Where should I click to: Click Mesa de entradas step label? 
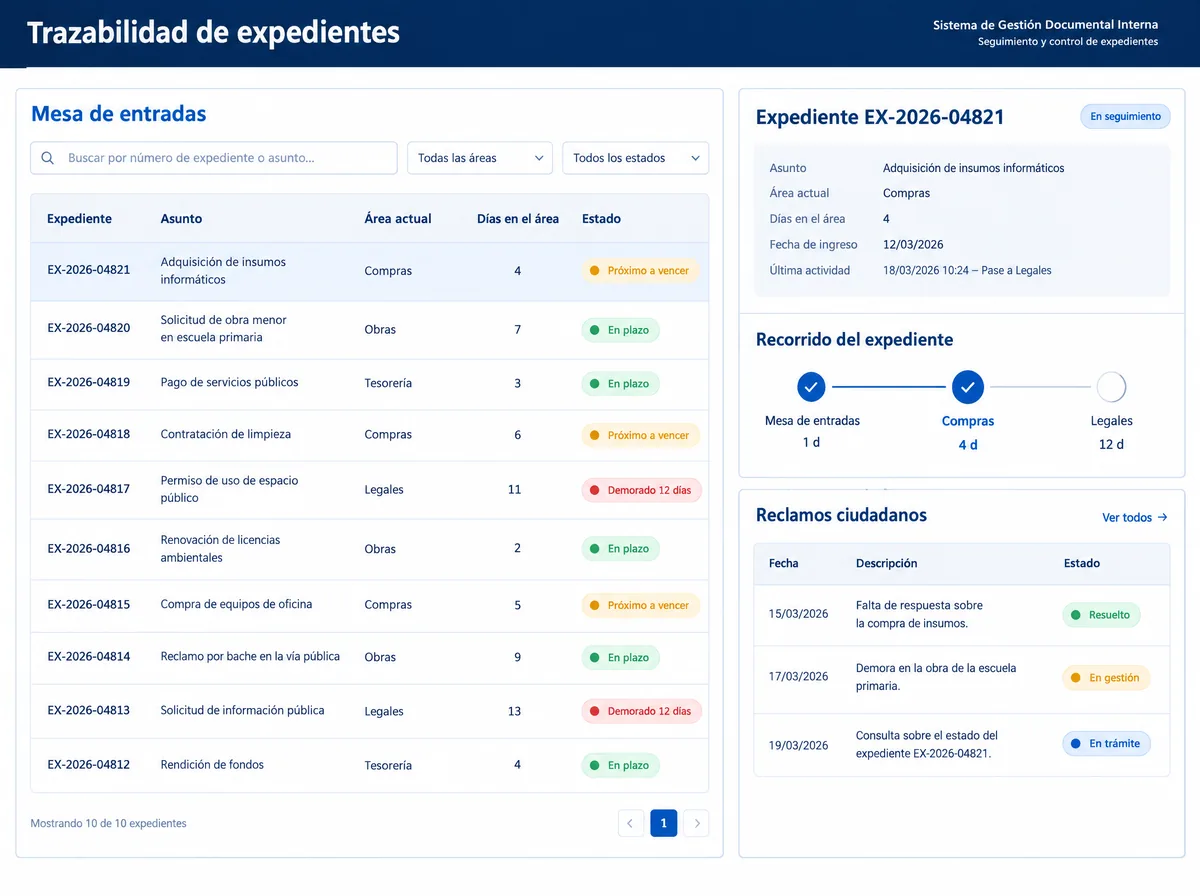pos(812,421)
